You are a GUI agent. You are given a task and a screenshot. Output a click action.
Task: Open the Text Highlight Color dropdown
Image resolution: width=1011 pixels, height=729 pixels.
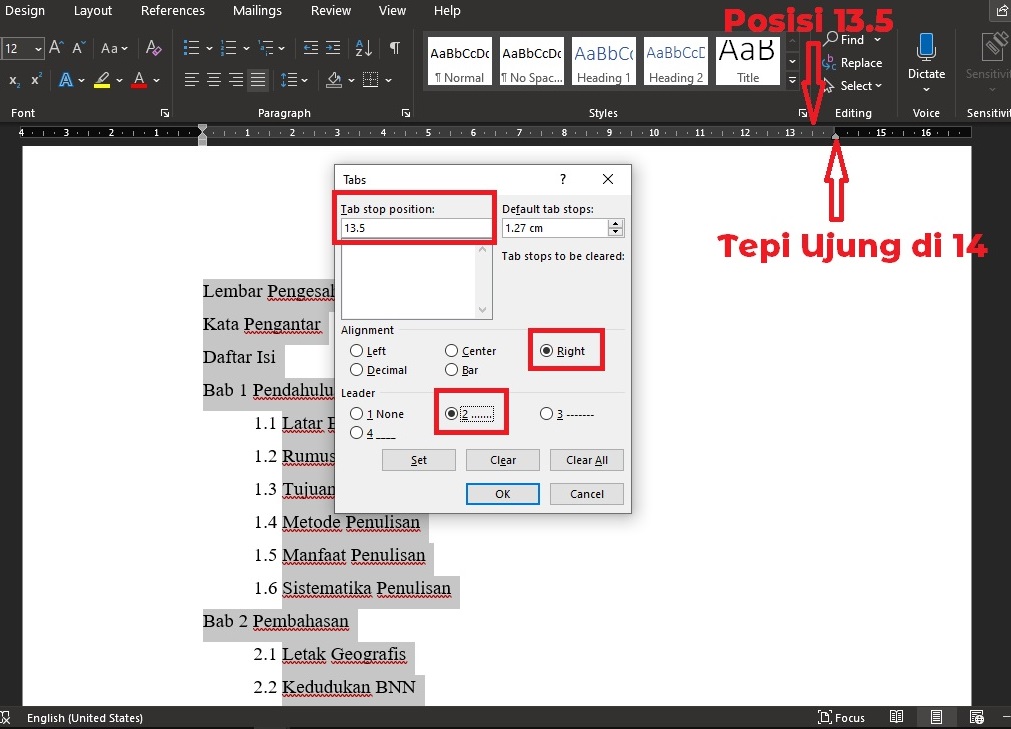click(118, 80)
